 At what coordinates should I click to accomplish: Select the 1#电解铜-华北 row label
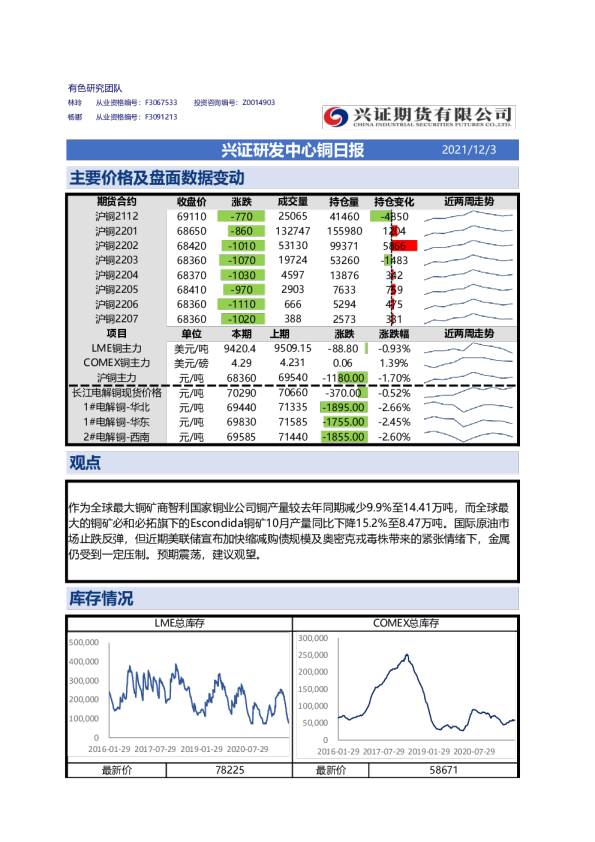(x=117, y=407)
